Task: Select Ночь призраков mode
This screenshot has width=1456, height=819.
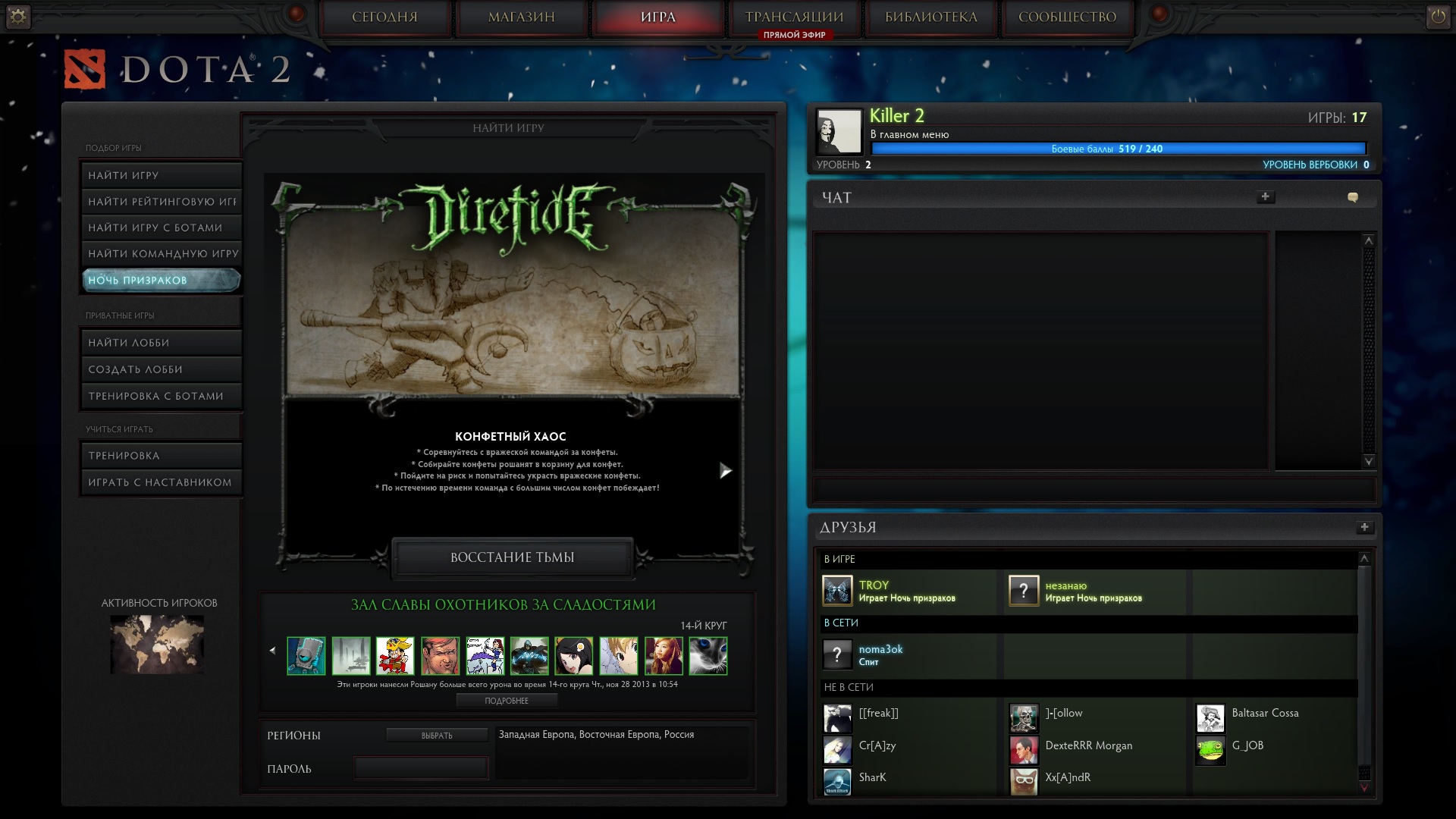Action: (161, 281)
